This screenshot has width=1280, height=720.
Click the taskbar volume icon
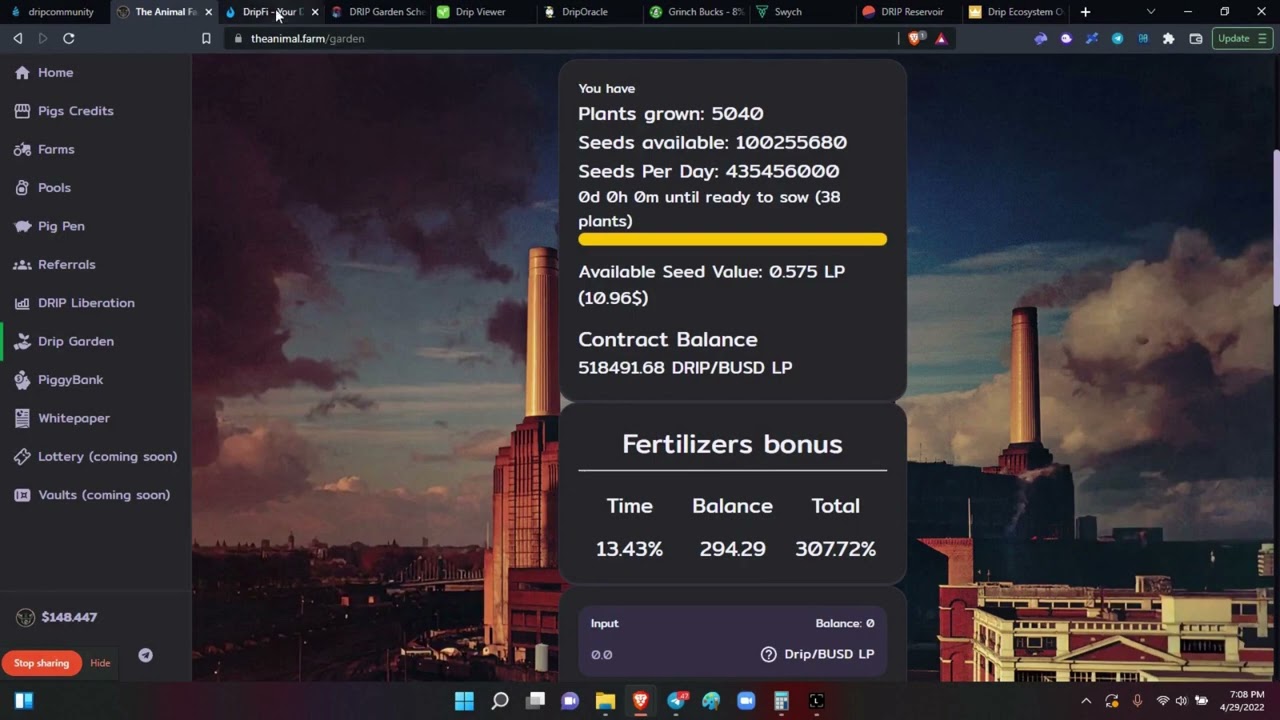point(1181,701)
